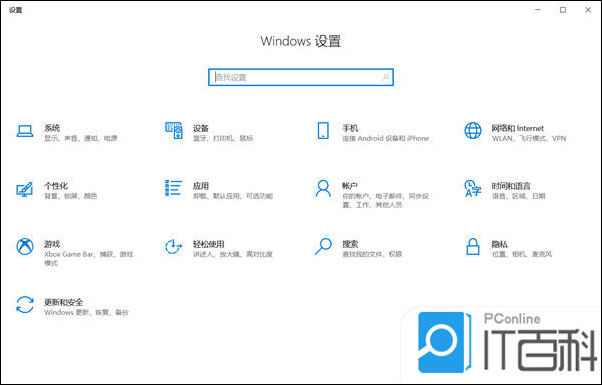Click the magnifier icon in the search box
This screenshot has width=602, height=385.
point(385,77)
